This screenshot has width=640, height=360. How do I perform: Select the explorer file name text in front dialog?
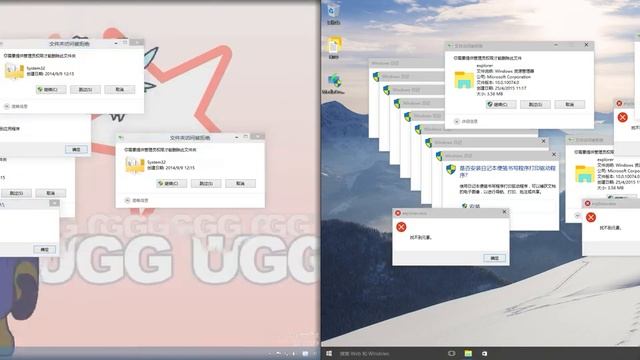485,65
